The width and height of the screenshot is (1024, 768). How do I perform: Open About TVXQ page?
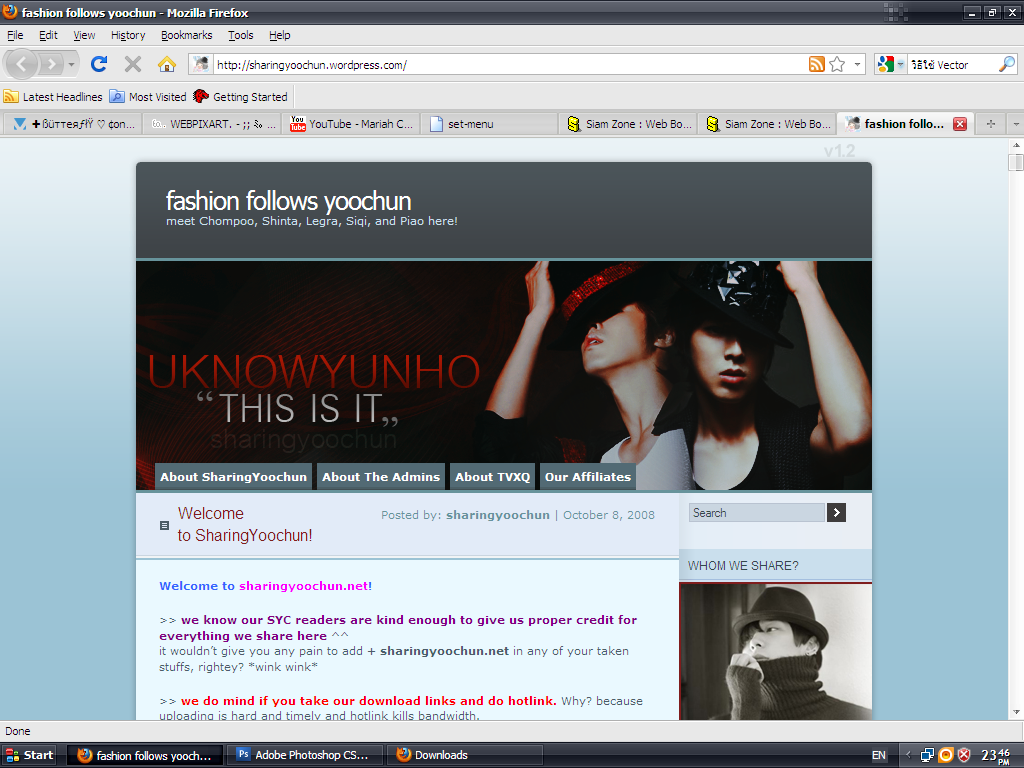click(x=492, y=477)
